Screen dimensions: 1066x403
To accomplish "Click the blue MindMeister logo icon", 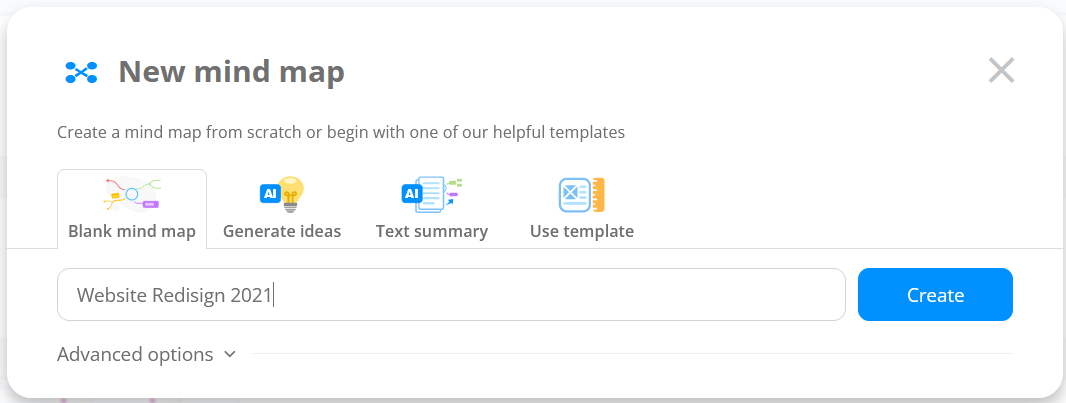I will click(82, 72).
